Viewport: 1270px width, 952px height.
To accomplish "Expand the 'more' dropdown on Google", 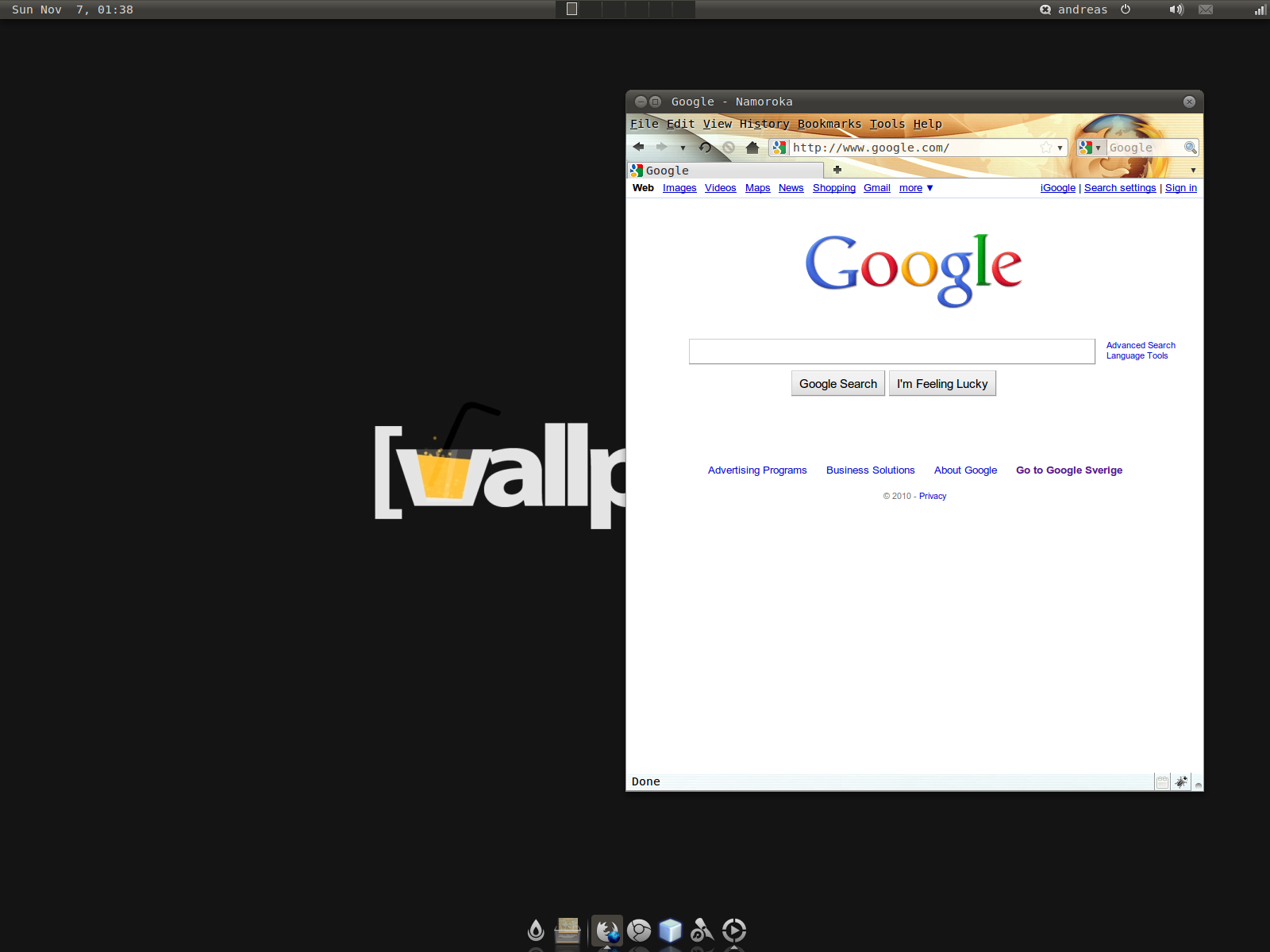I will [x=916, y=188].
